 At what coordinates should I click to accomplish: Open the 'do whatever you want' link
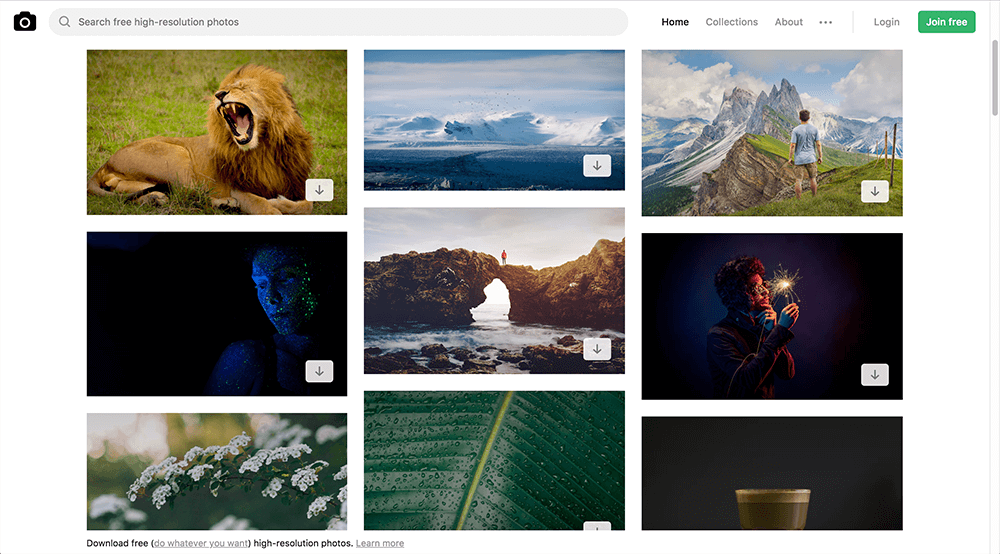200,543
